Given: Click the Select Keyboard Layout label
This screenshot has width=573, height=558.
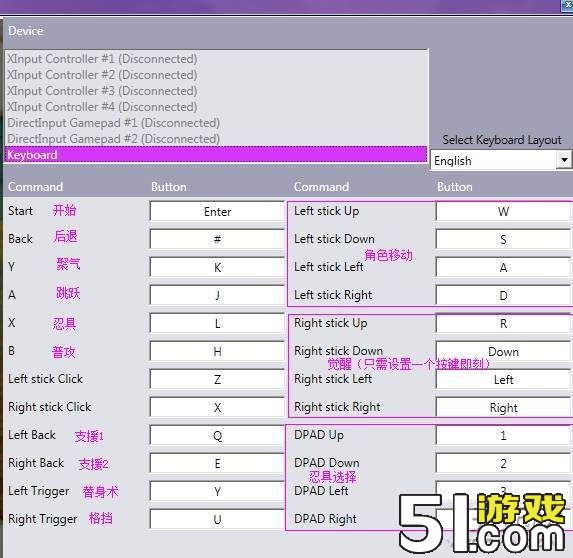Looking at the screenshot, I should 502,140.
